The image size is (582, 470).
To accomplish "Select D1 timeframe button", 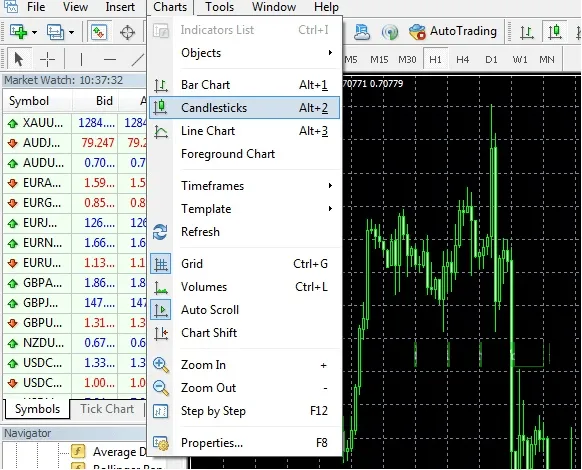I will [491, 59].
